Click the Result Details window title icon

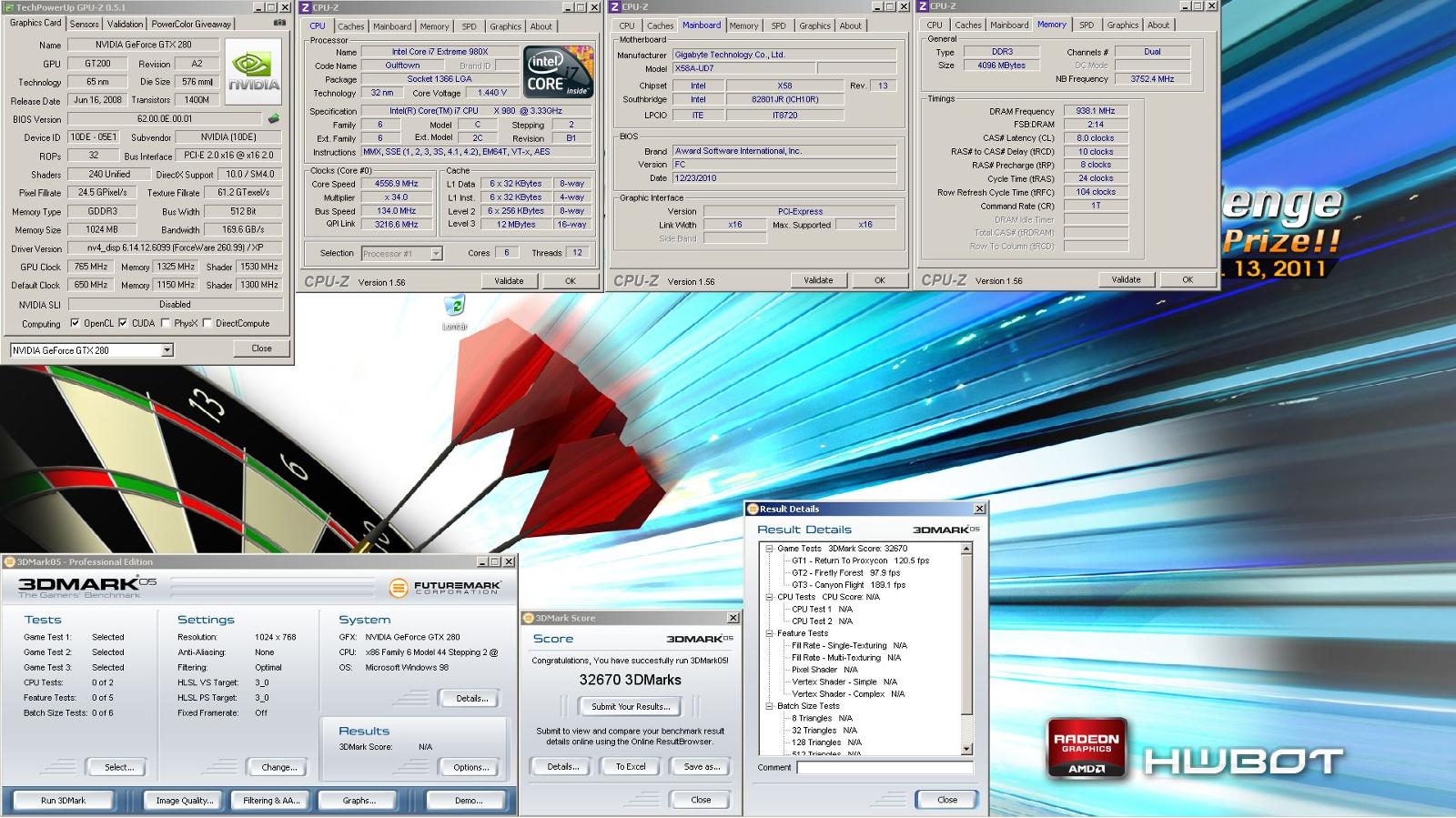[753, 509]
